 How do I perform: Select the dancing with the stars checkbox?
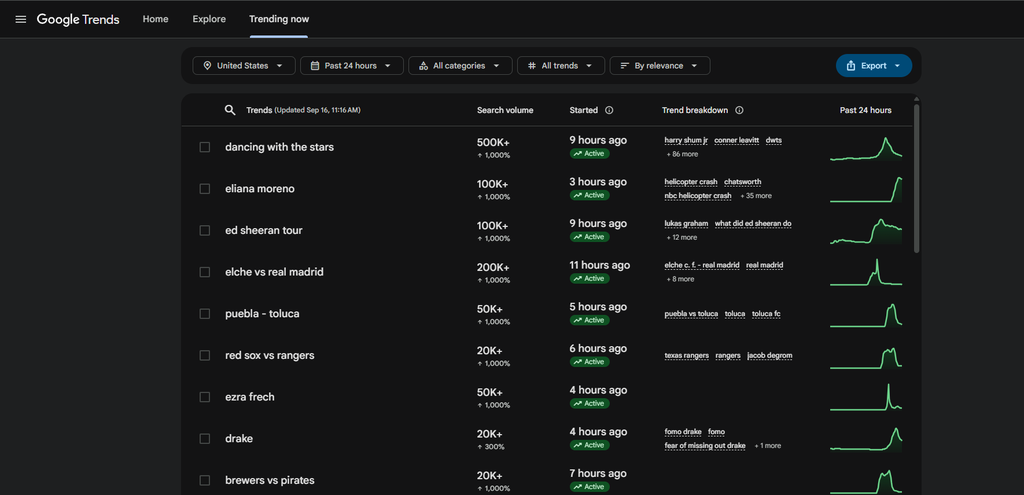click(x=204, y=147)
